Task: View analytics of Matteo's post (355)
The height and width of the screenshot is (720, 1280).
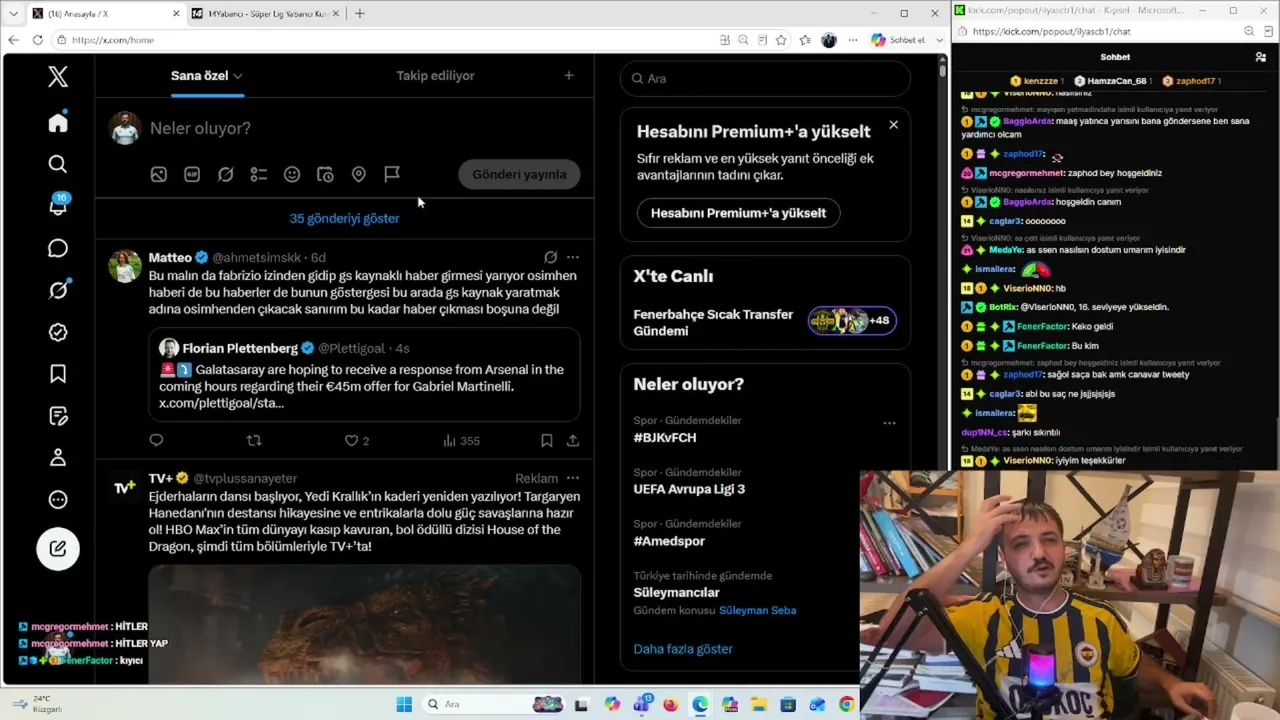Action: pos(461,440)
